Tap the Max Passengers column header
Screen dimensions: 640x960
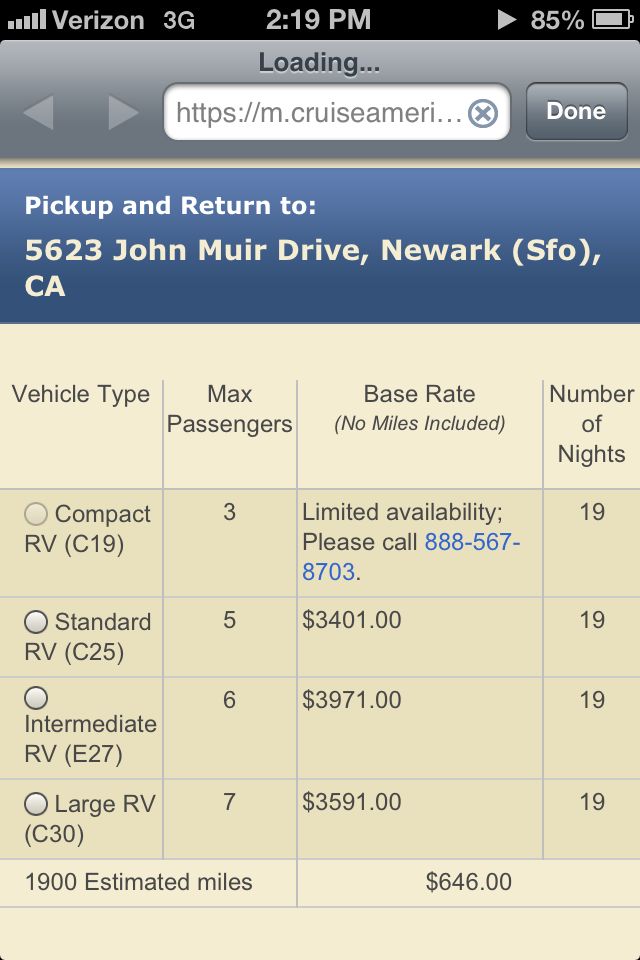point(230,408)
